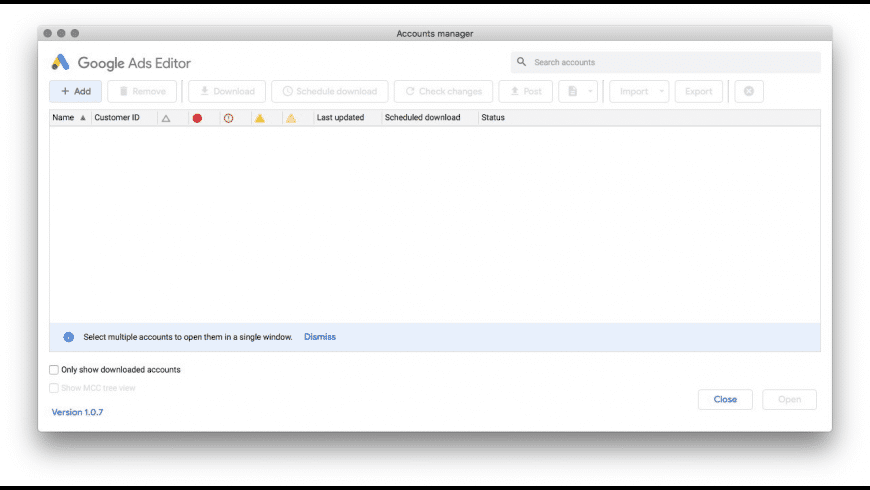
Task: Click the Export button
Action: [699, 92]
